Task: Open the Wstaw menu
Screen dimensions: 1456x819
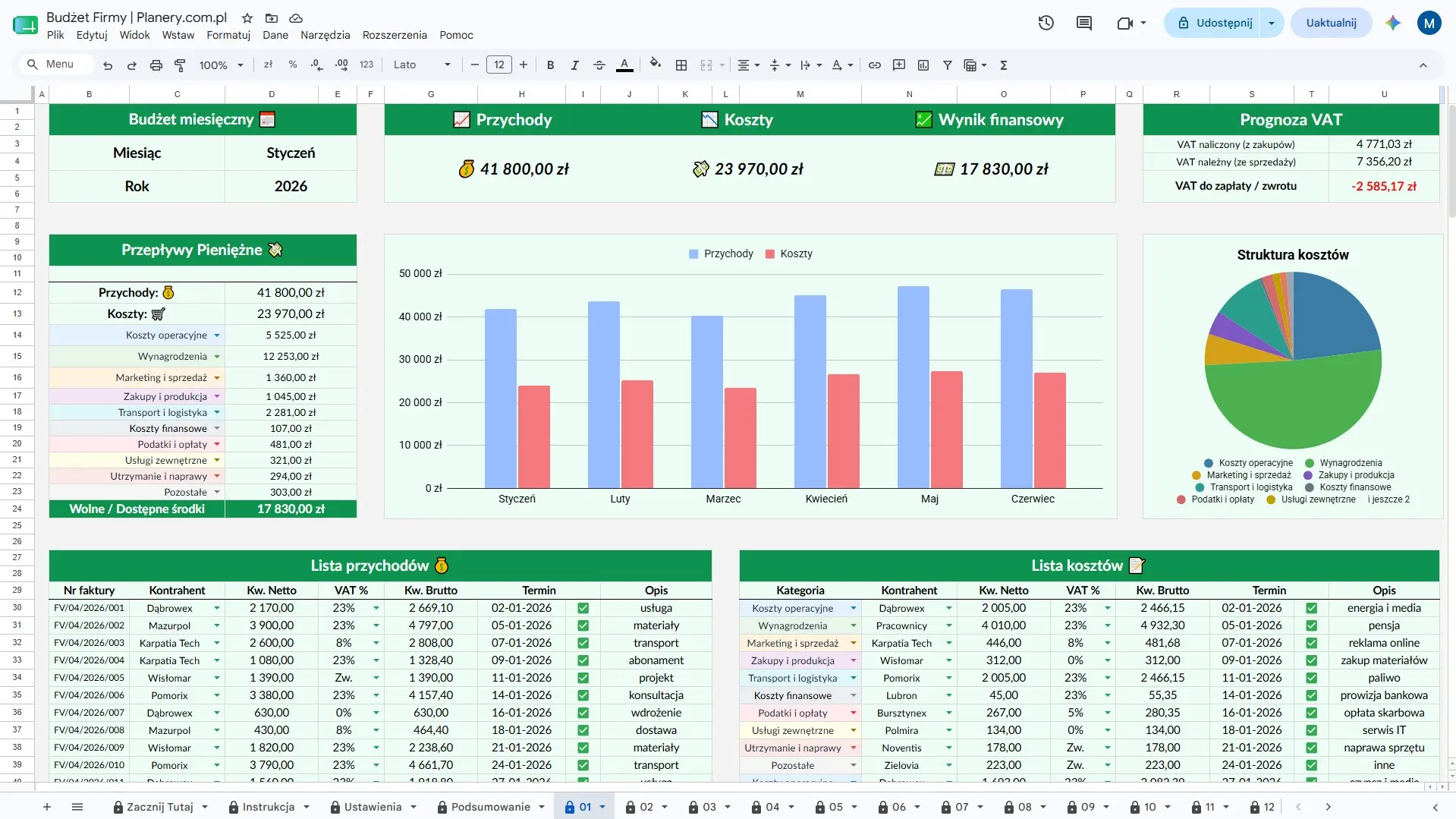Action: [x=178, y=35]
